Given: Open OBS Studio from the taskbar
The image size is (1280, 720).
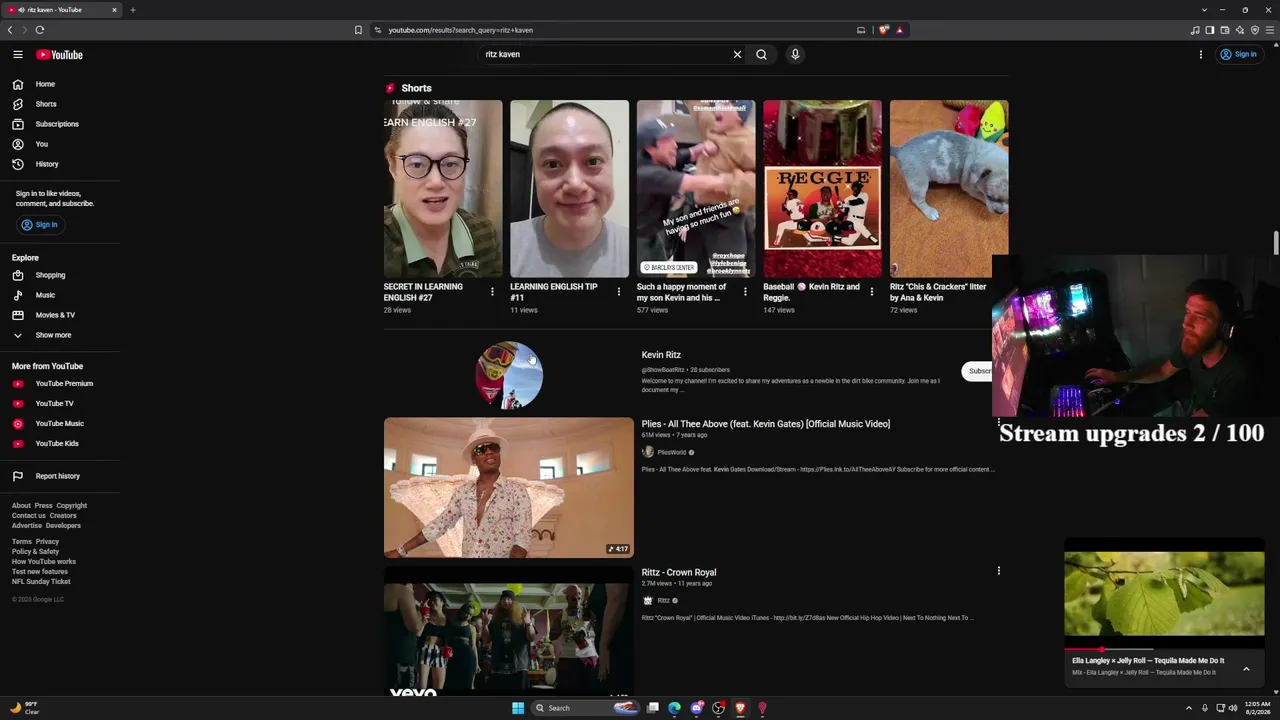Looking at the screenshot, I should point(718,708).
